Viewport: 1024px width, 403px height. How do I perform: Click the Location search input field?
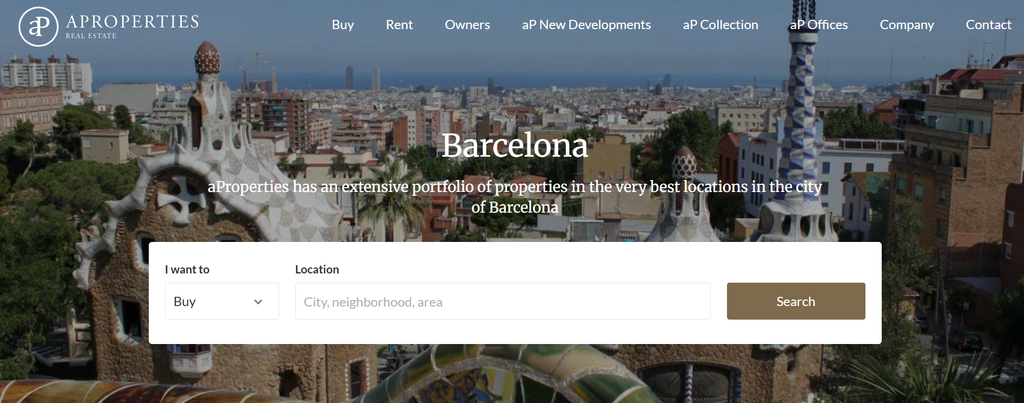point(503,301)
